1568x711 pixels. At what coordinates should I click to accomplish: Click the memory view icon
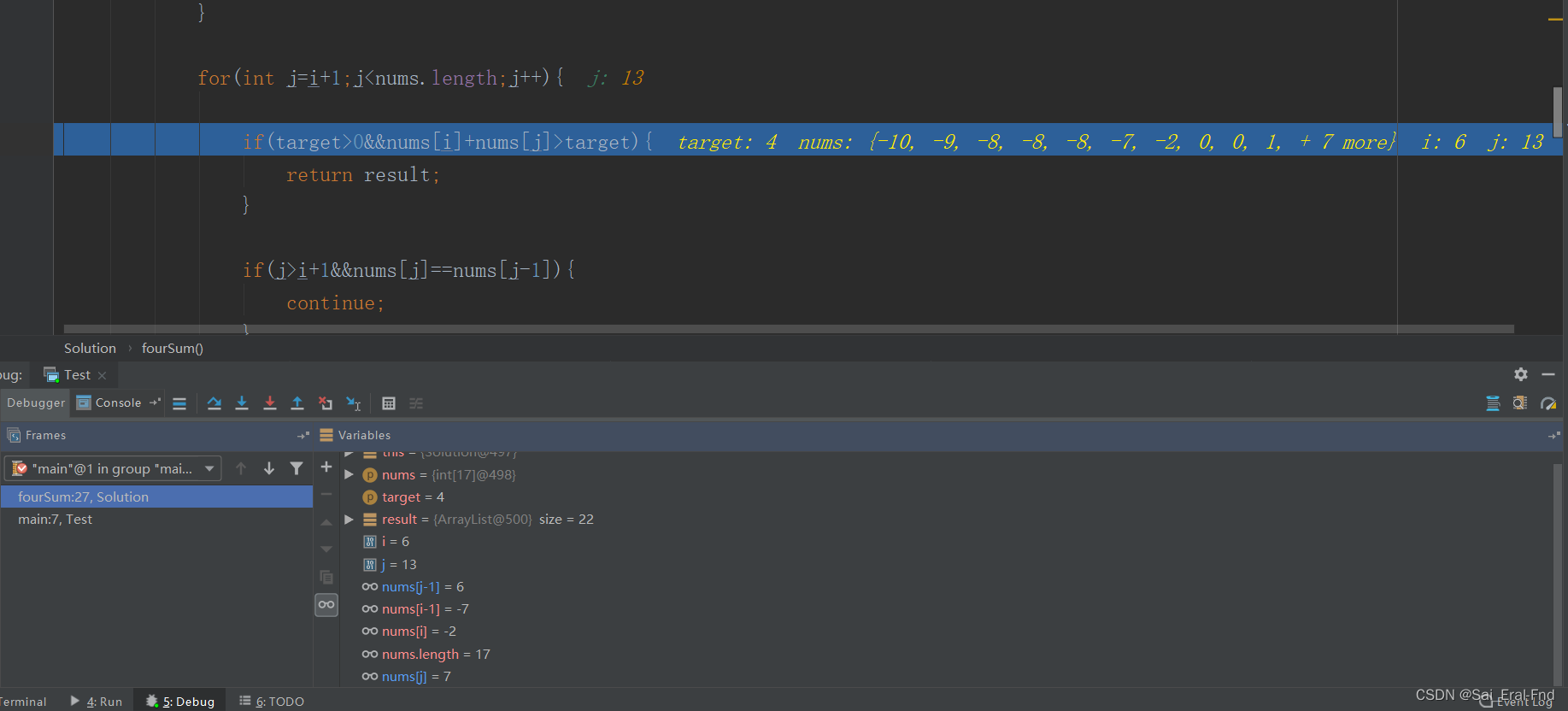[x=1520, y=403]
